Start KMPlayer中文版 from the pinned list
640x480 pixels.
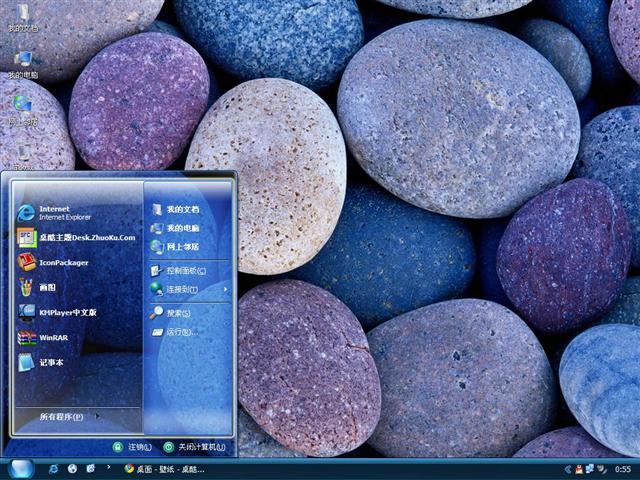[x=66, y=312]
